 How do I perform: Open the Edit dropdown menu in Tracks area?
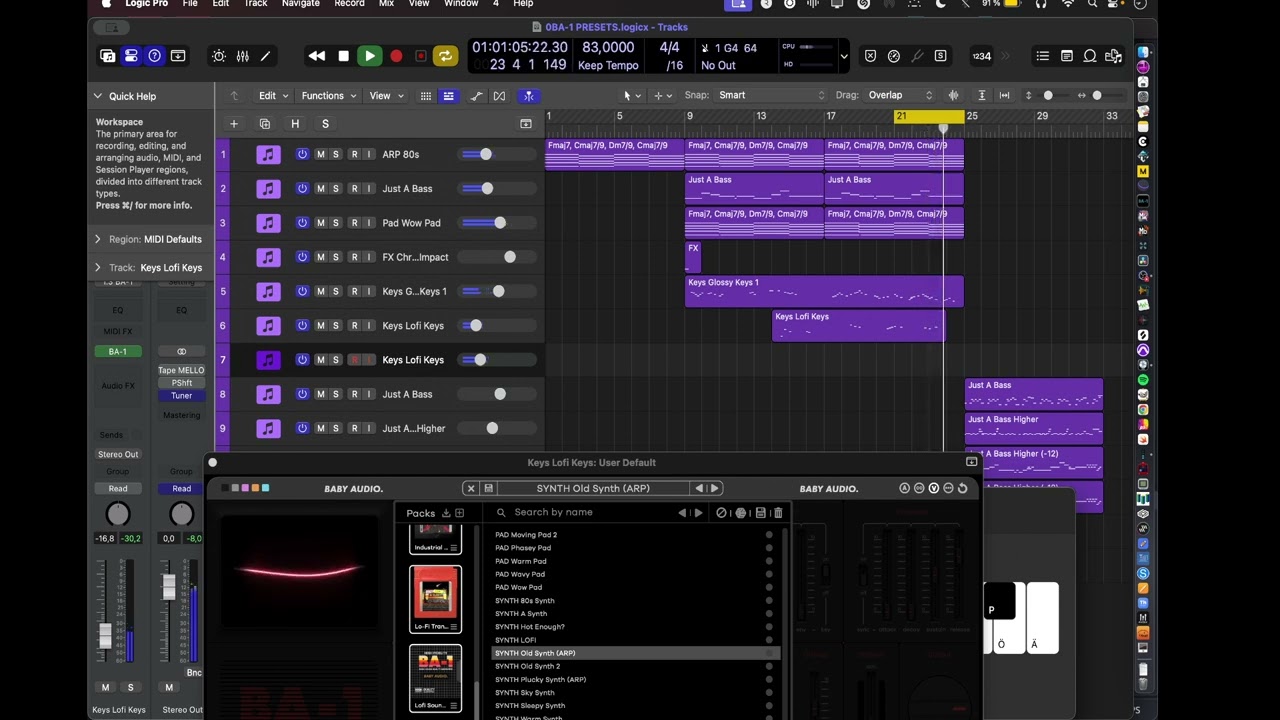[274, 96]
